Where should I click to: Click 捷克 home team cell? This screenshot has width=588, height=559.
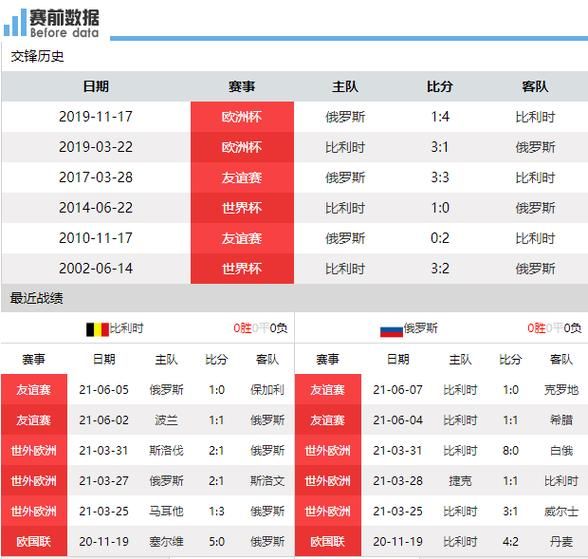[460, 481]
